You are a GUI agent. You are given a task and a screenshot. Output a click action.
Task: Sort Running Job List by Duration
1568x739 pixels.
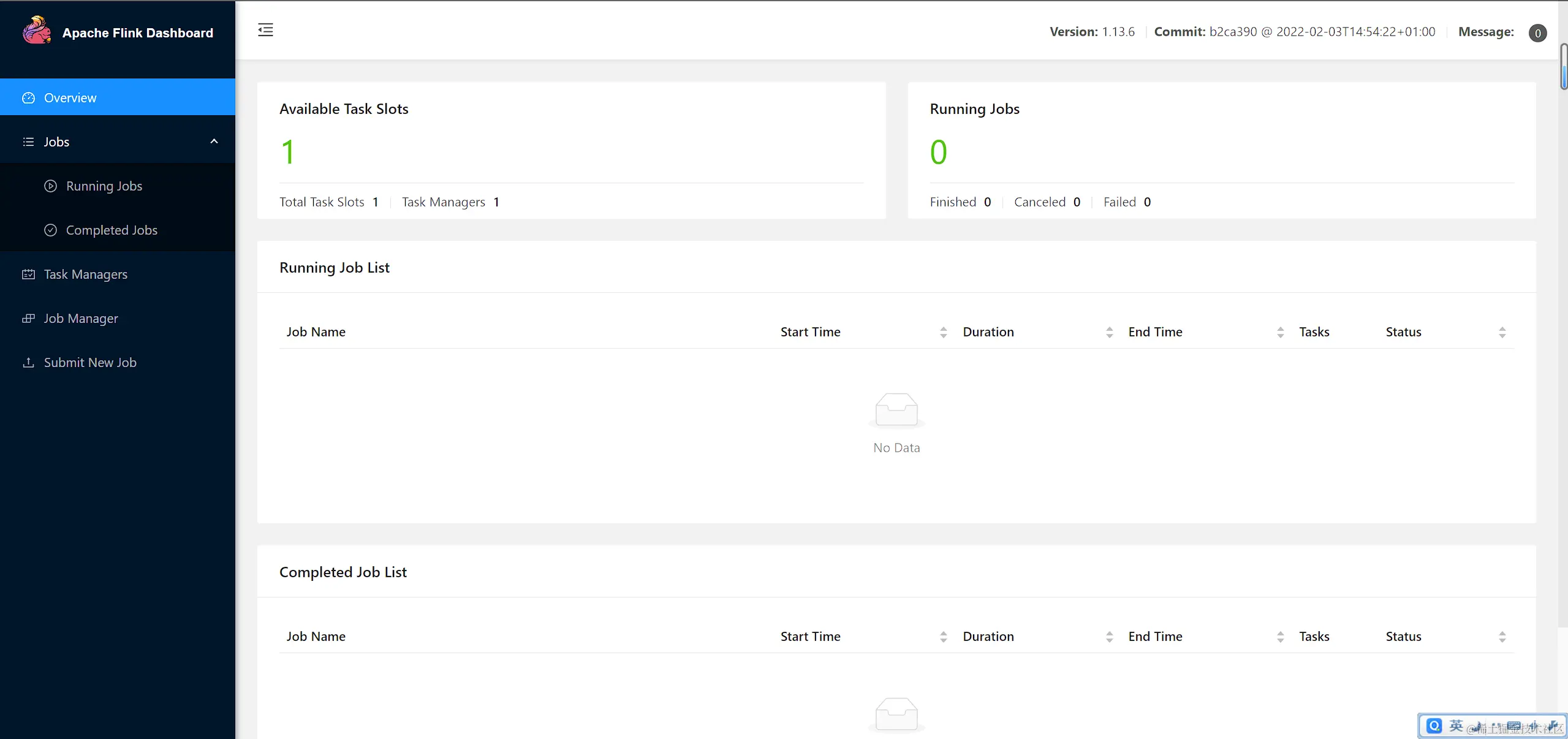[1109, 332]
